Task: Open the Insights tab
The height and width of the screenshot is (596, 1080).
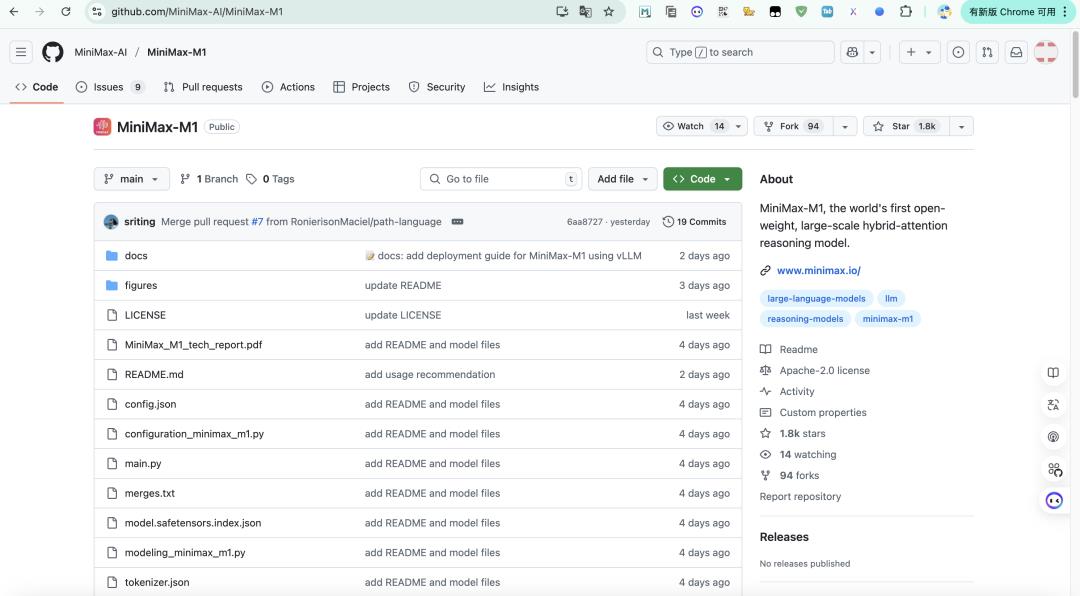Action: pos(512,87)
